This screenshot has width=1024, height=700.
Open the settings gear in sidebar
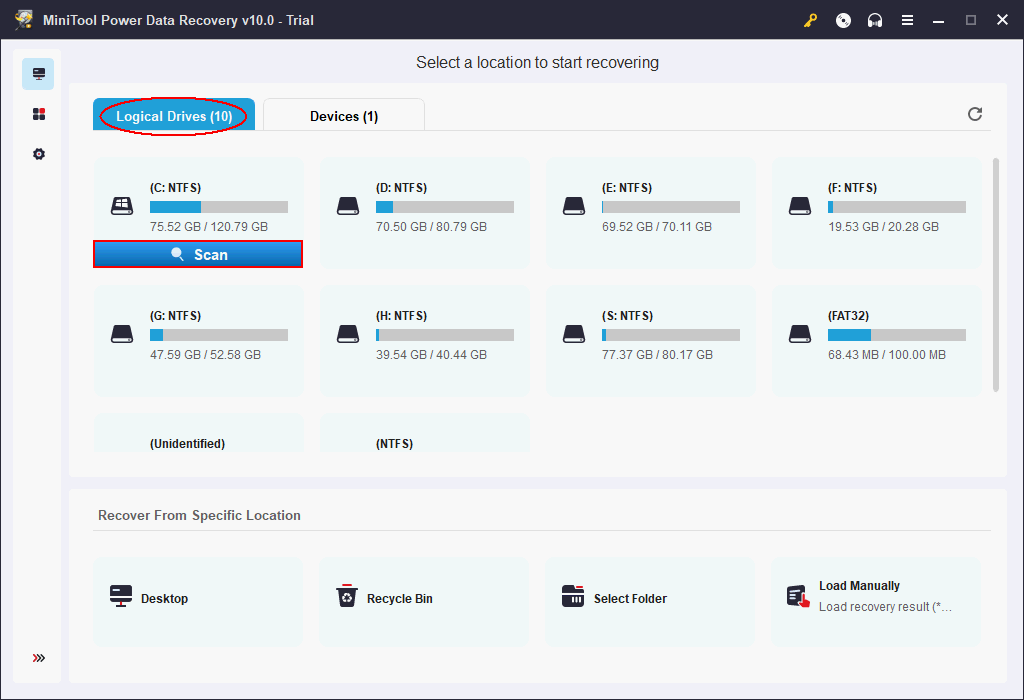coord(38,154)
